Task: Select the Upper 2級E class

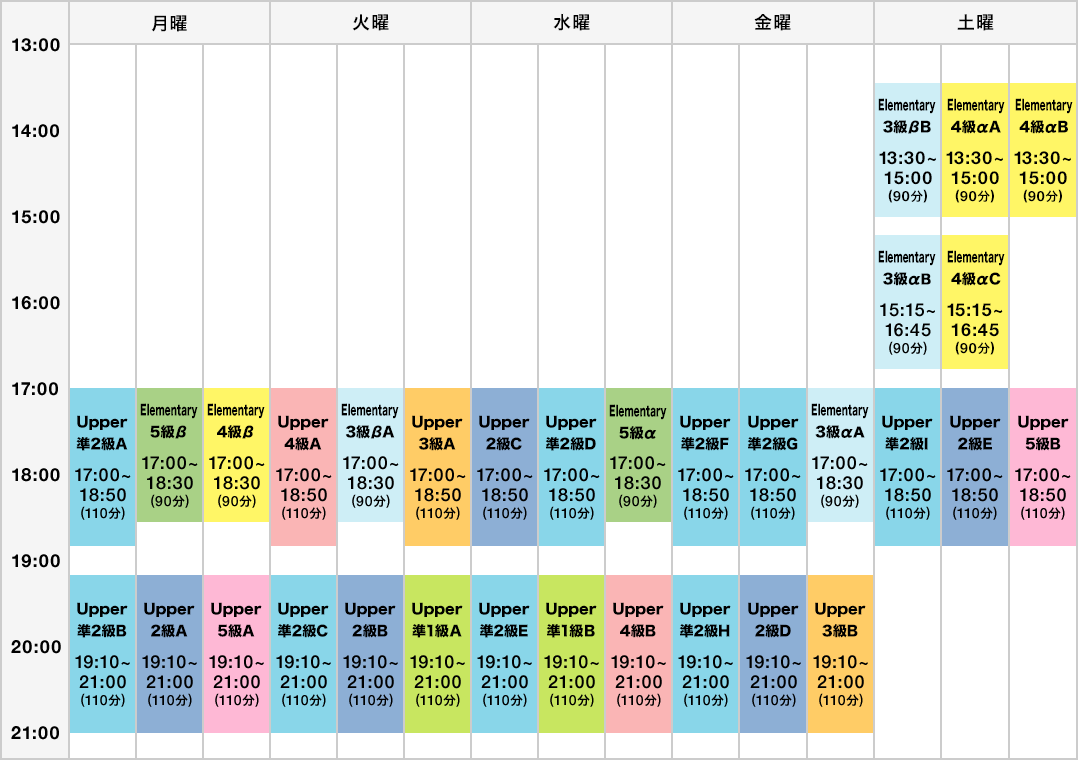Action: [975, 467]
